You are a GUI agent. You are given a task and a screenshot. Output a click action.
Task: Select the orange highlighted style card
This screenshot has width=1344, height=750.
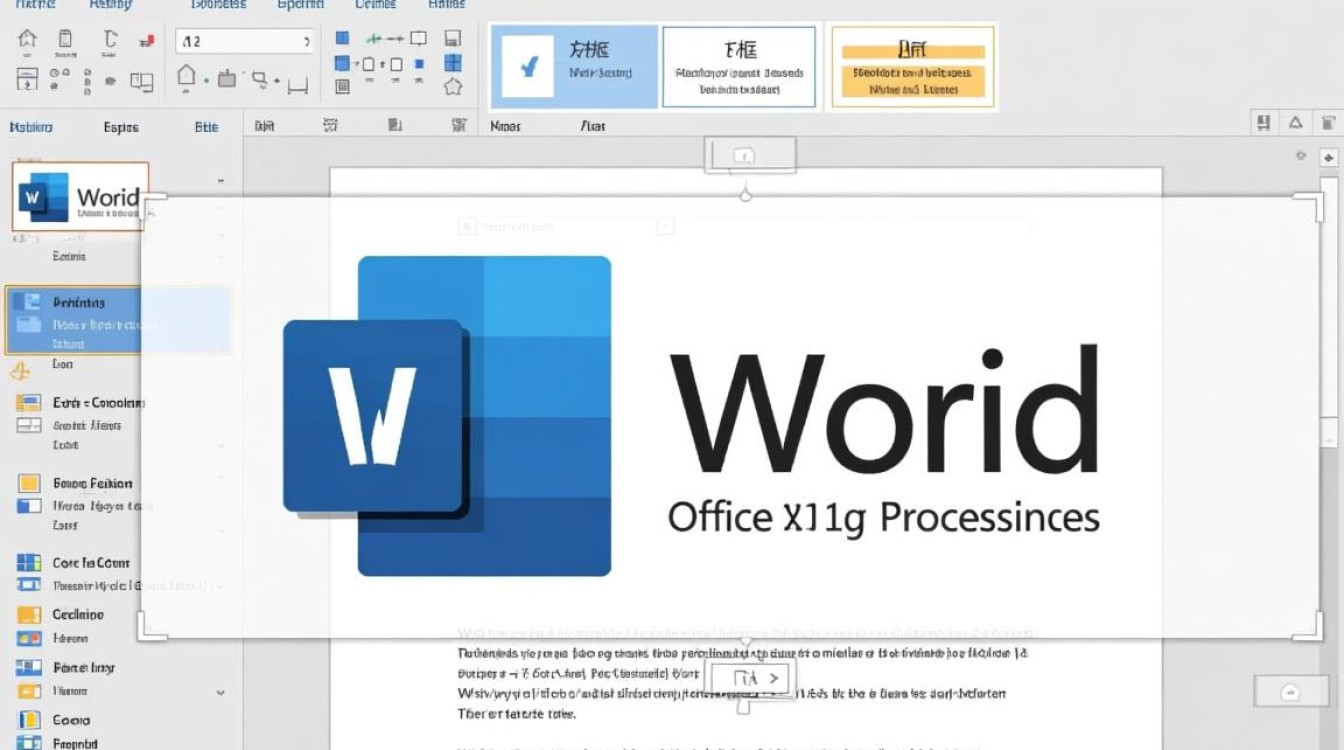coord(913,67)
